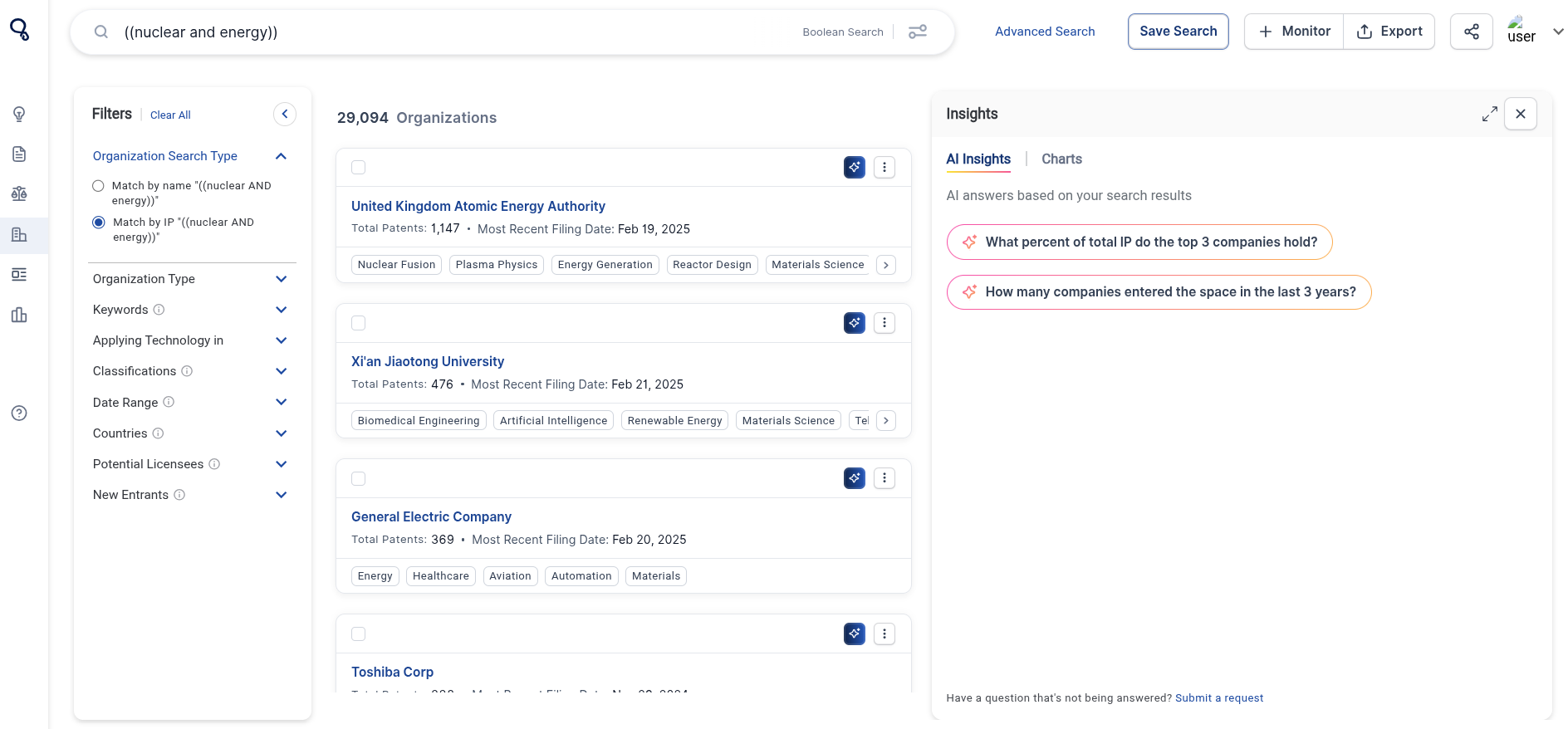
Task: Open AI insights for United Kingdom Atomic Energy Authority
Action: pos(855,167)
